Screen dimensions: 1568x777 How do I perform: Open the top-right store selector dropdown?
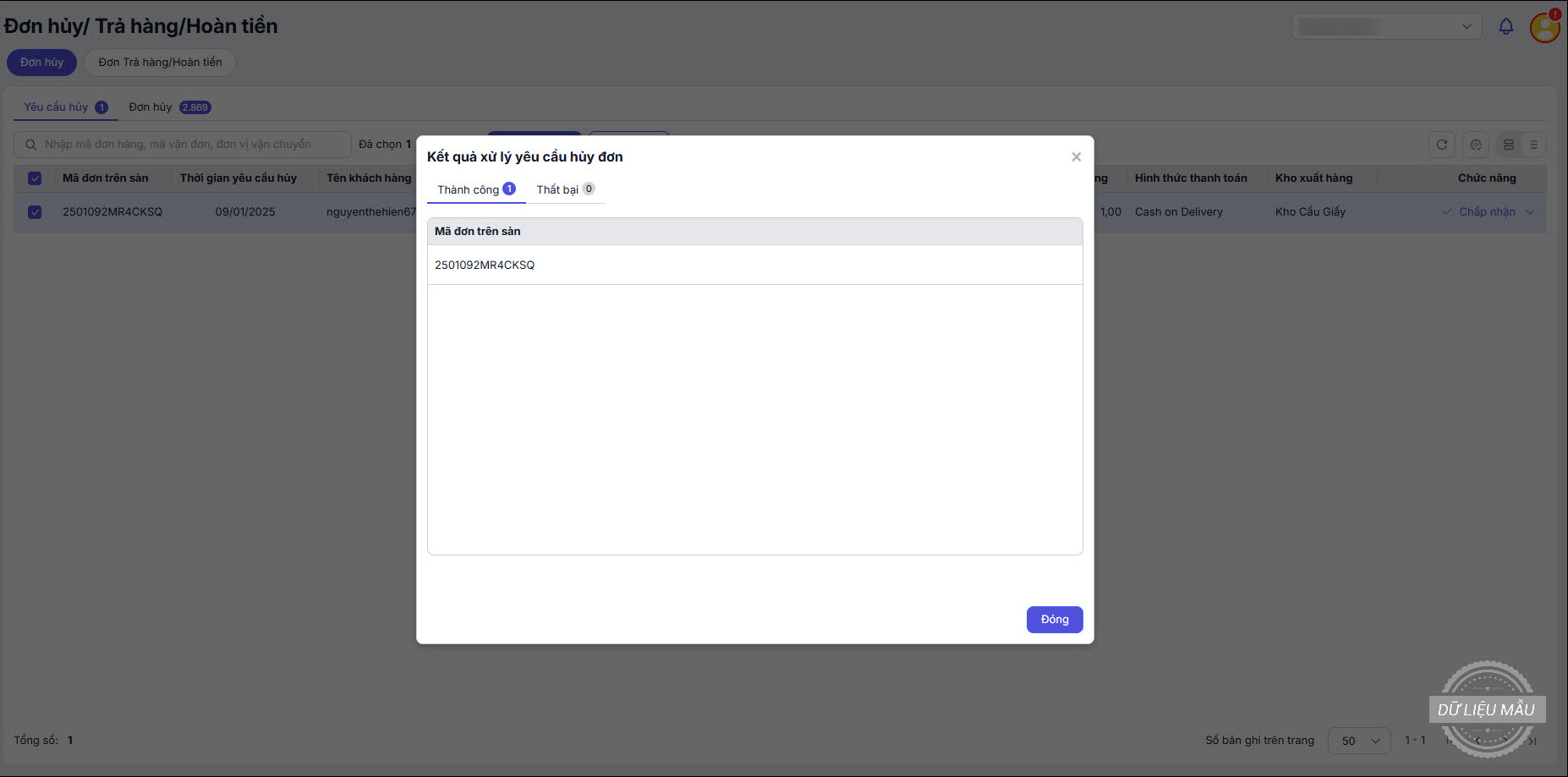(1387, 26)
